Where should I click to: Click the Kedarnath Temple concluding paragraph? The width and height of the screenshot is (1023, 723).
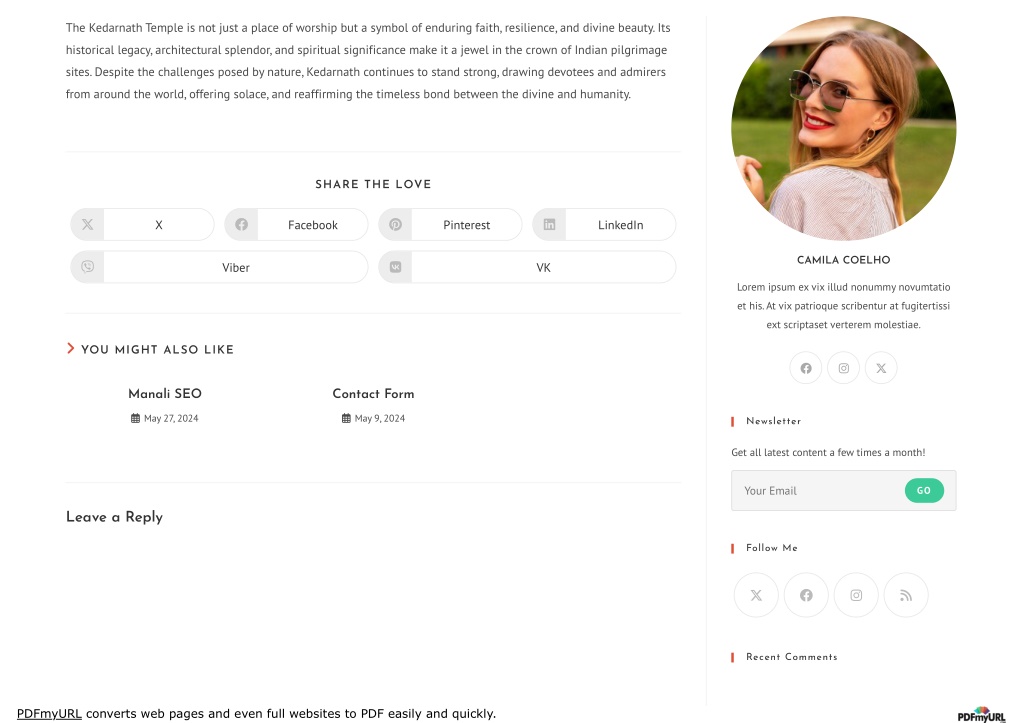pos(368,61)
